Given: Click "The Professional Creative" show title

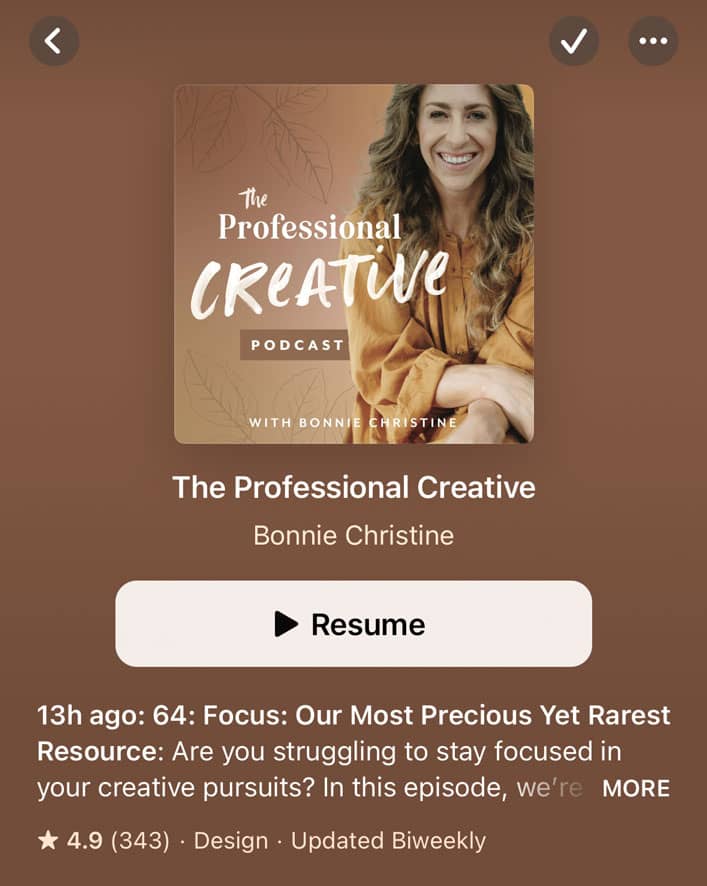Looking at the screenshot, I should 354,487.
